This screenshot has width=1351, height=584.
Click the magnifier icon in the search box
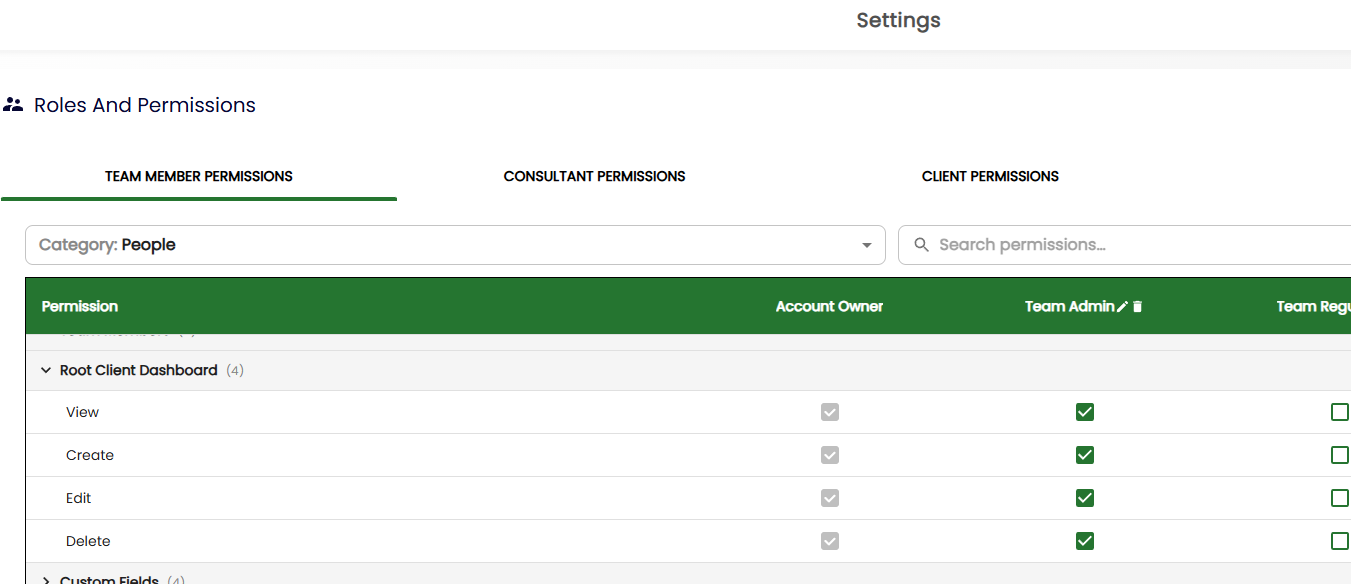[x=921, y=245]
